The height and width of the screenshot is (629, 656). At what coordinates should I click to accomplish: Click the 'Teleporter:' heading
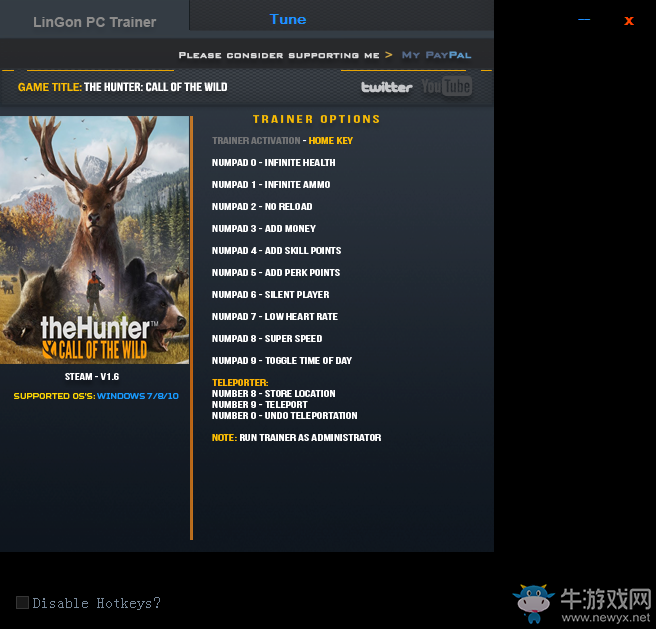[240, 383]
